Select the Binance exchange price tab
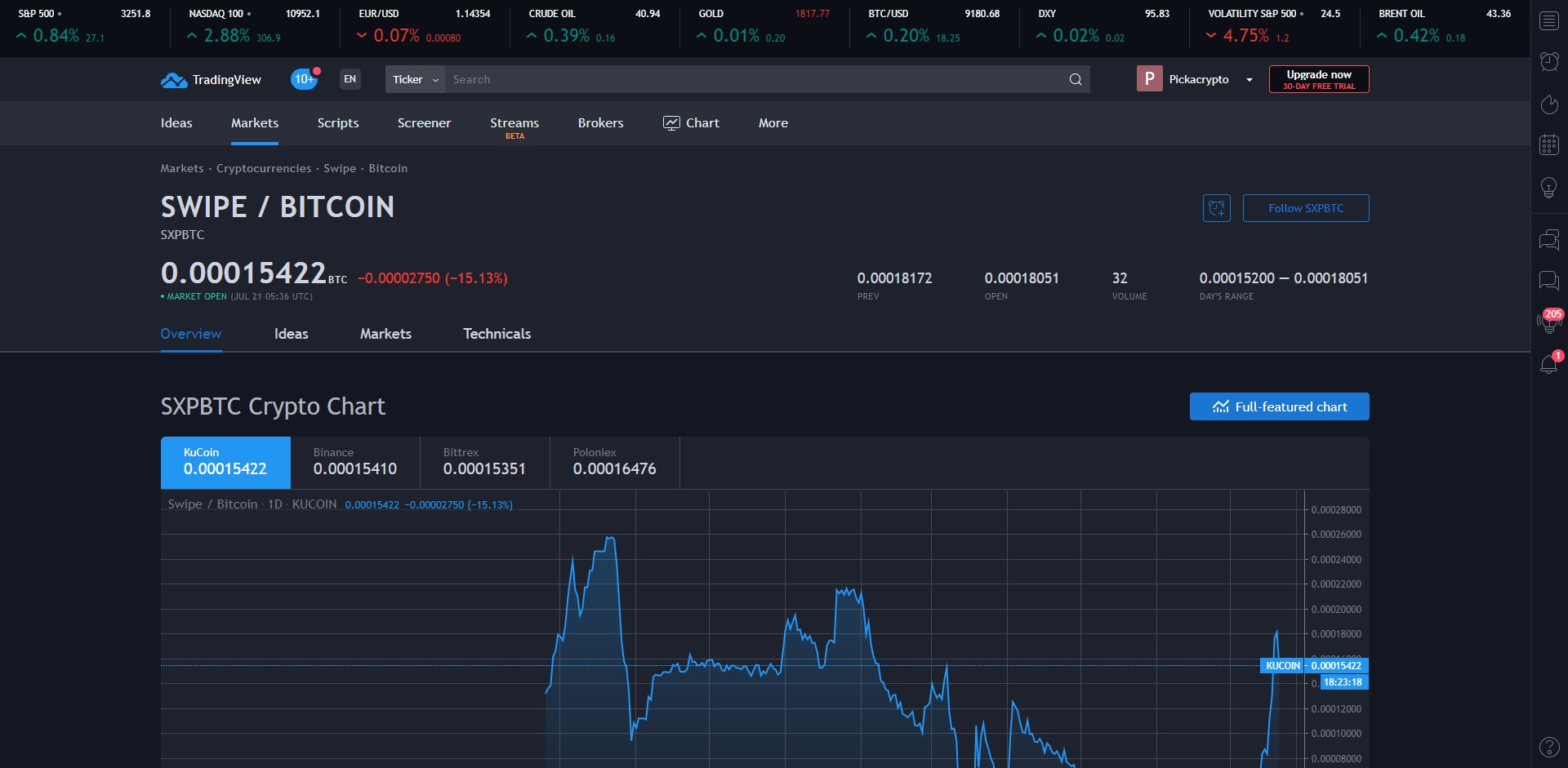This screenshot has height=768, width=1568. coord(354,462)
